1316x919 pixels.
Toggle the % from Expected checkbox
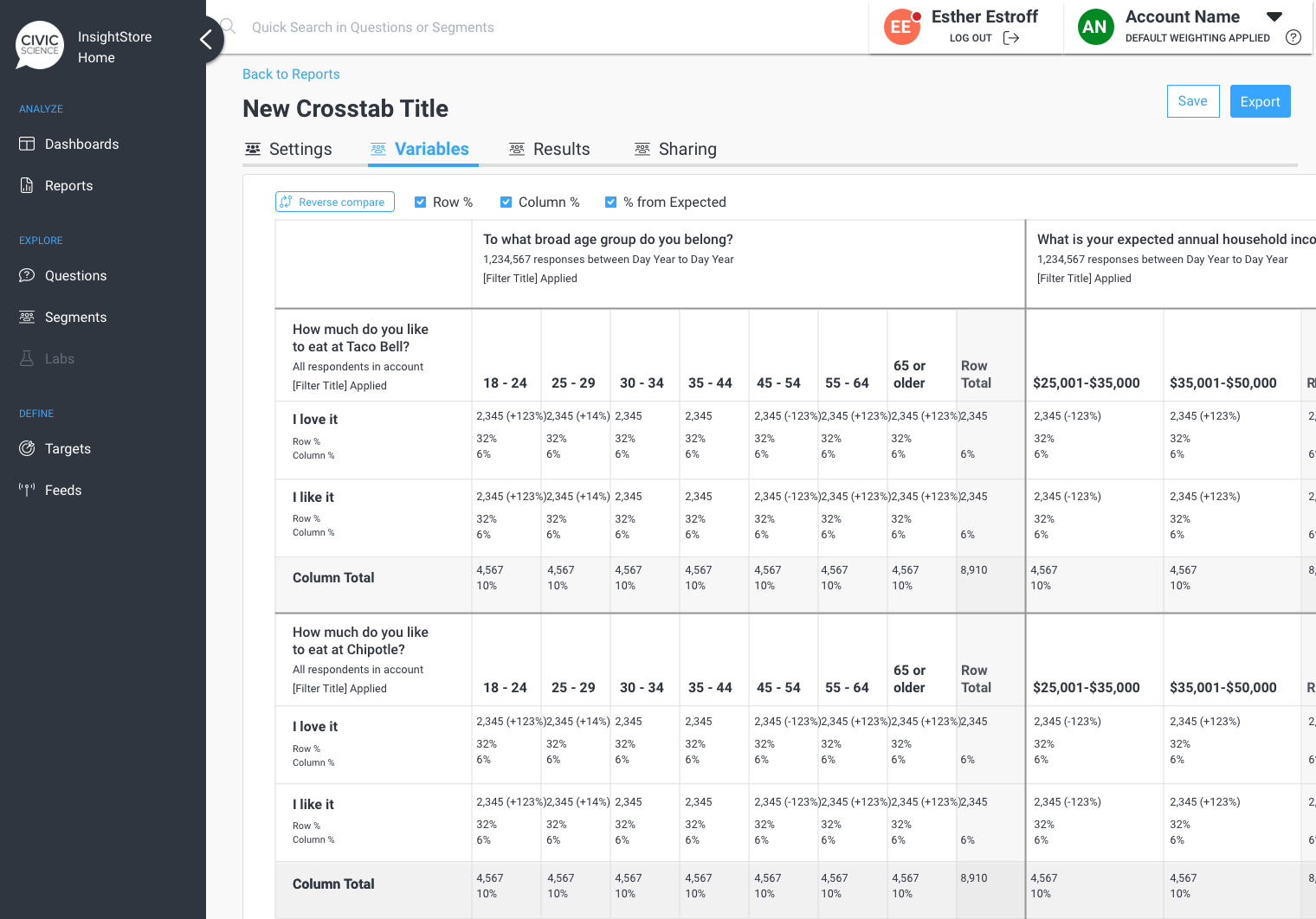point(611,202)
